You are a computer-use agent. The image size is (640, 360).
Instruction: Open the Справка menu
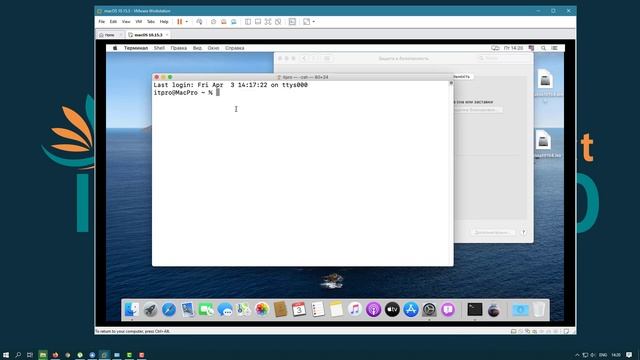pos(235,48)
